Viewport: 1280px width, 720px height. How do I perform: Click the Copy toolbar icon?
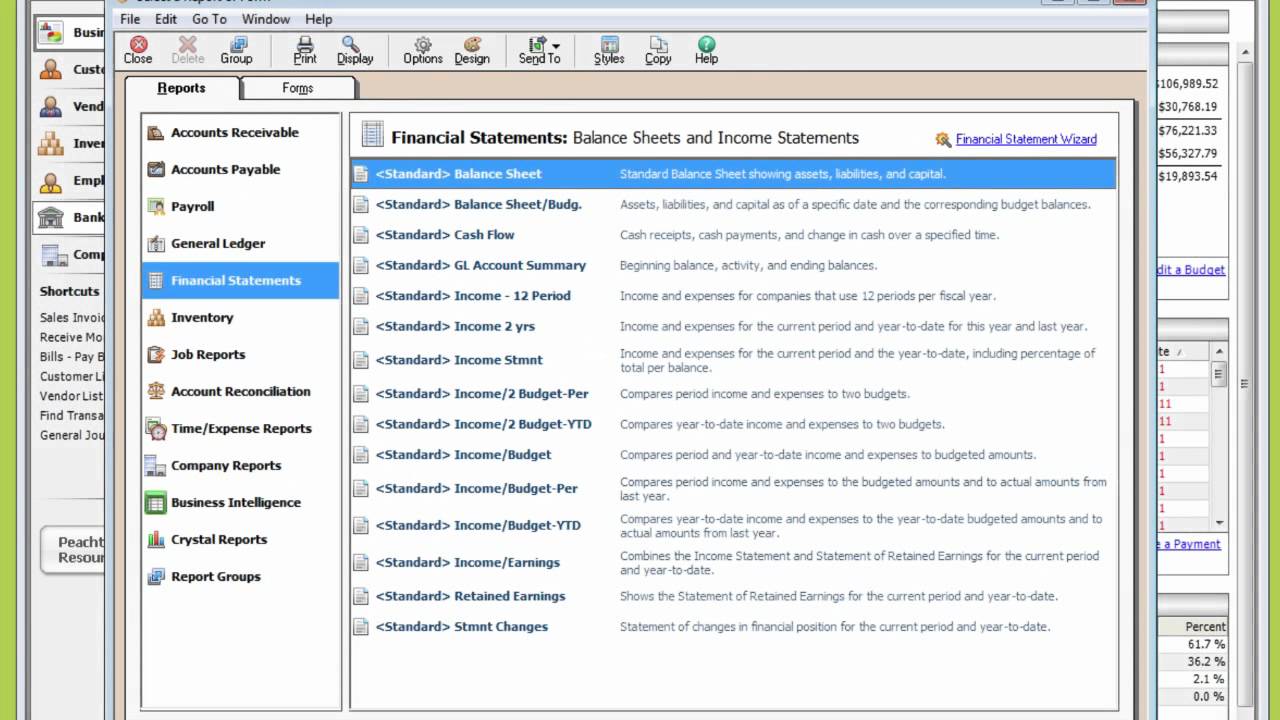coord(658,50)
